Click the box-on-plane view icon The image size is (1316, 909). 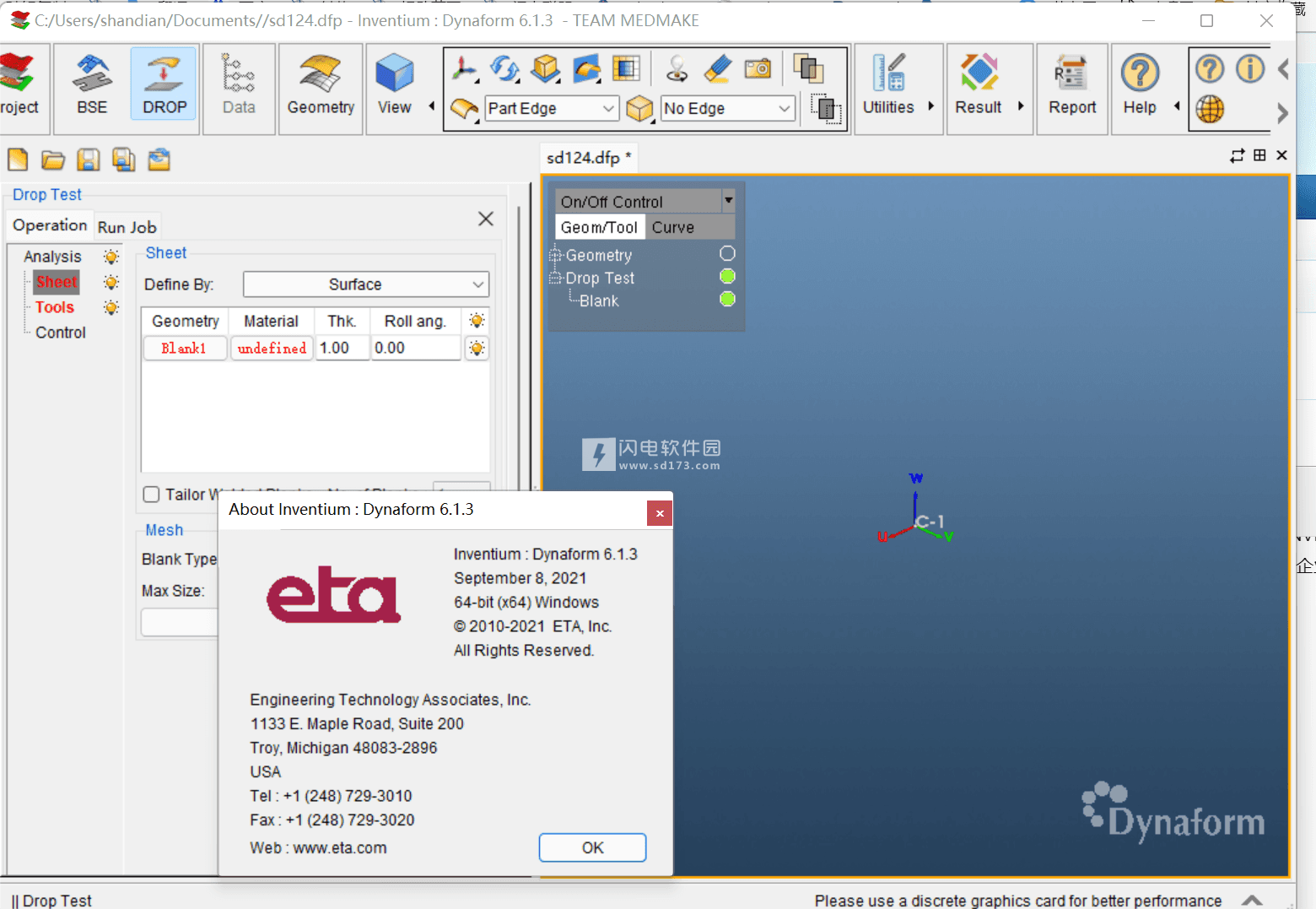[546, 69]
